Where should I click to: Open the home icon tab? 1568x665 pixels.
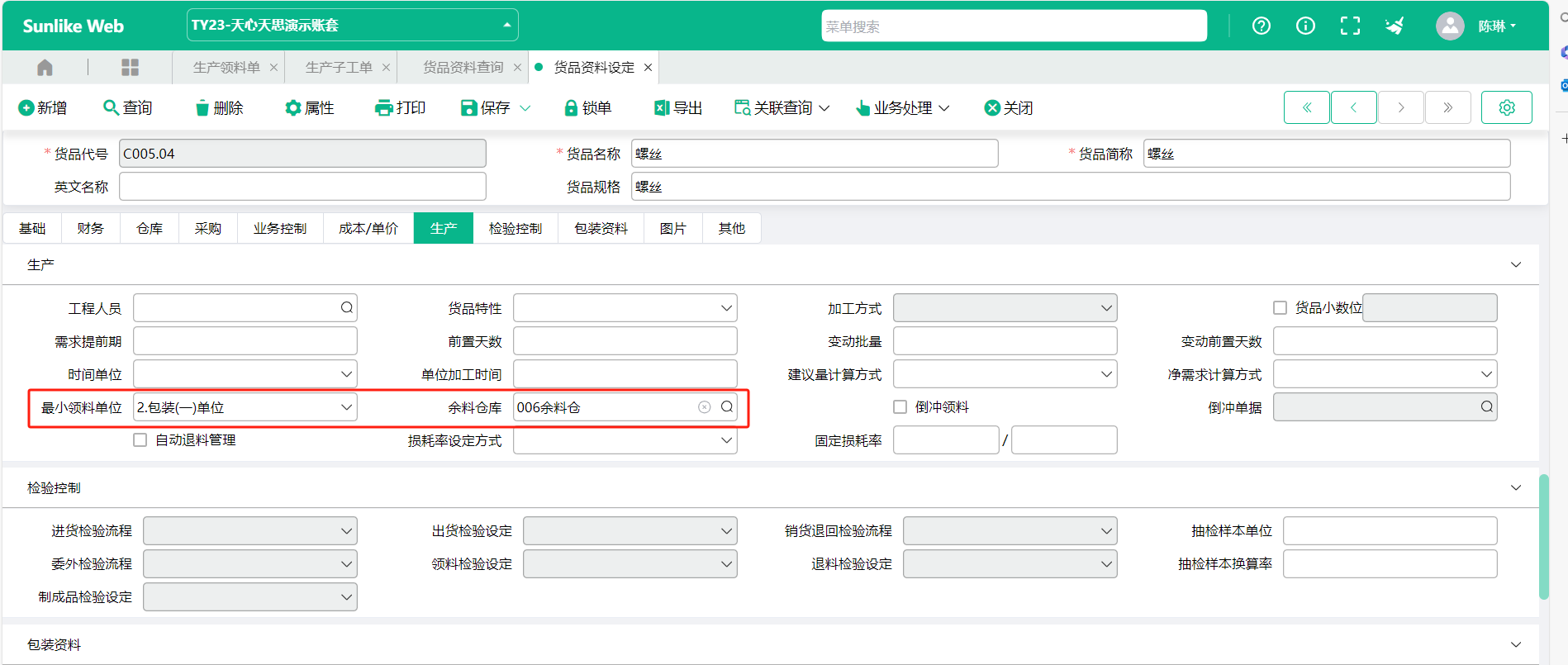(x=45, y=67)
